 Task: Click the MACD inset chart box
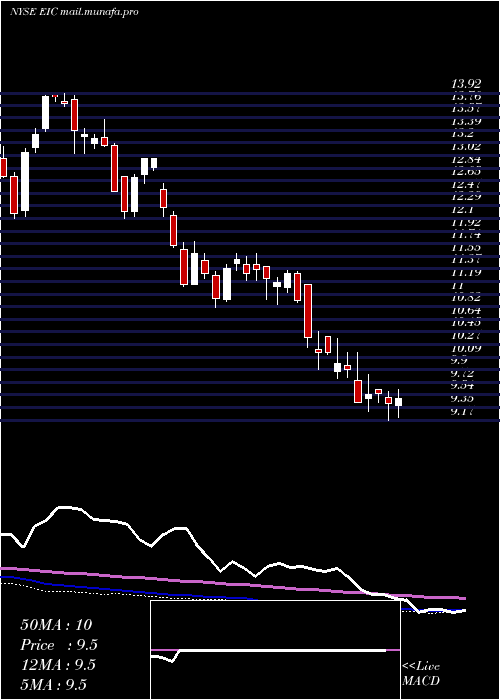click(275, 650)
